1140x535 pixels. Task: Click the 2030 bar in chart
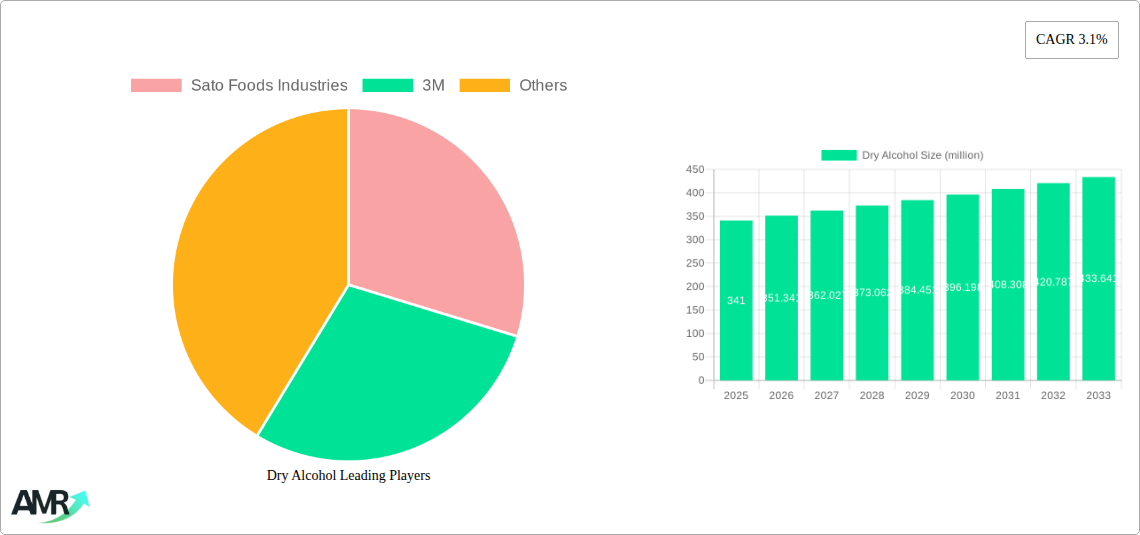coord(962,287)
